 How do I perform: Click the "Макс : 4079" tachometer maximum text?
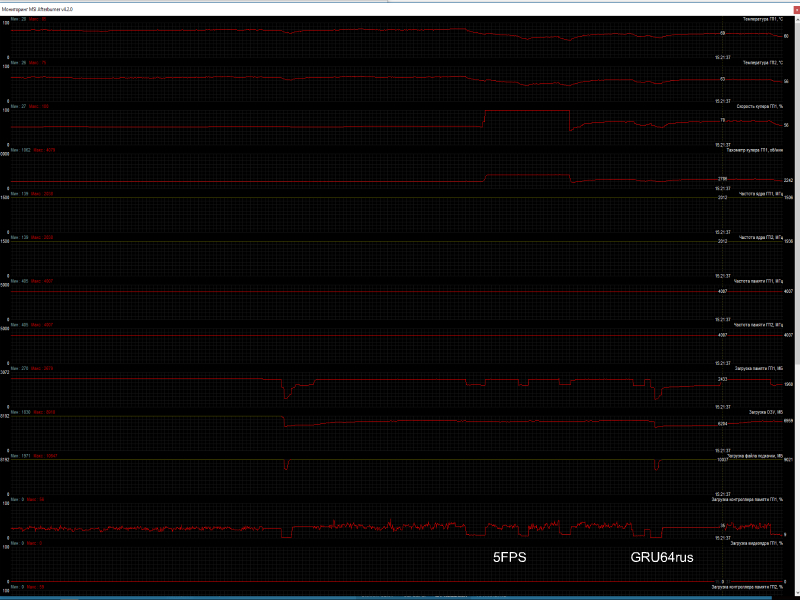[44, 150]
